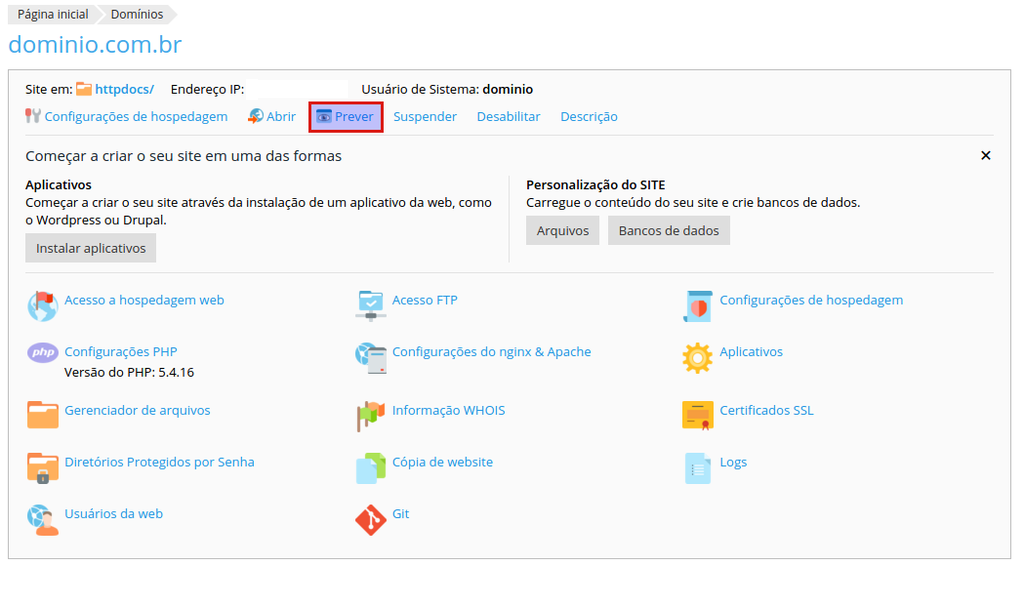The width and height of the screenshot is (1024, 606).
Task: Click the PHP settings icon
Action: coord(43,353)
